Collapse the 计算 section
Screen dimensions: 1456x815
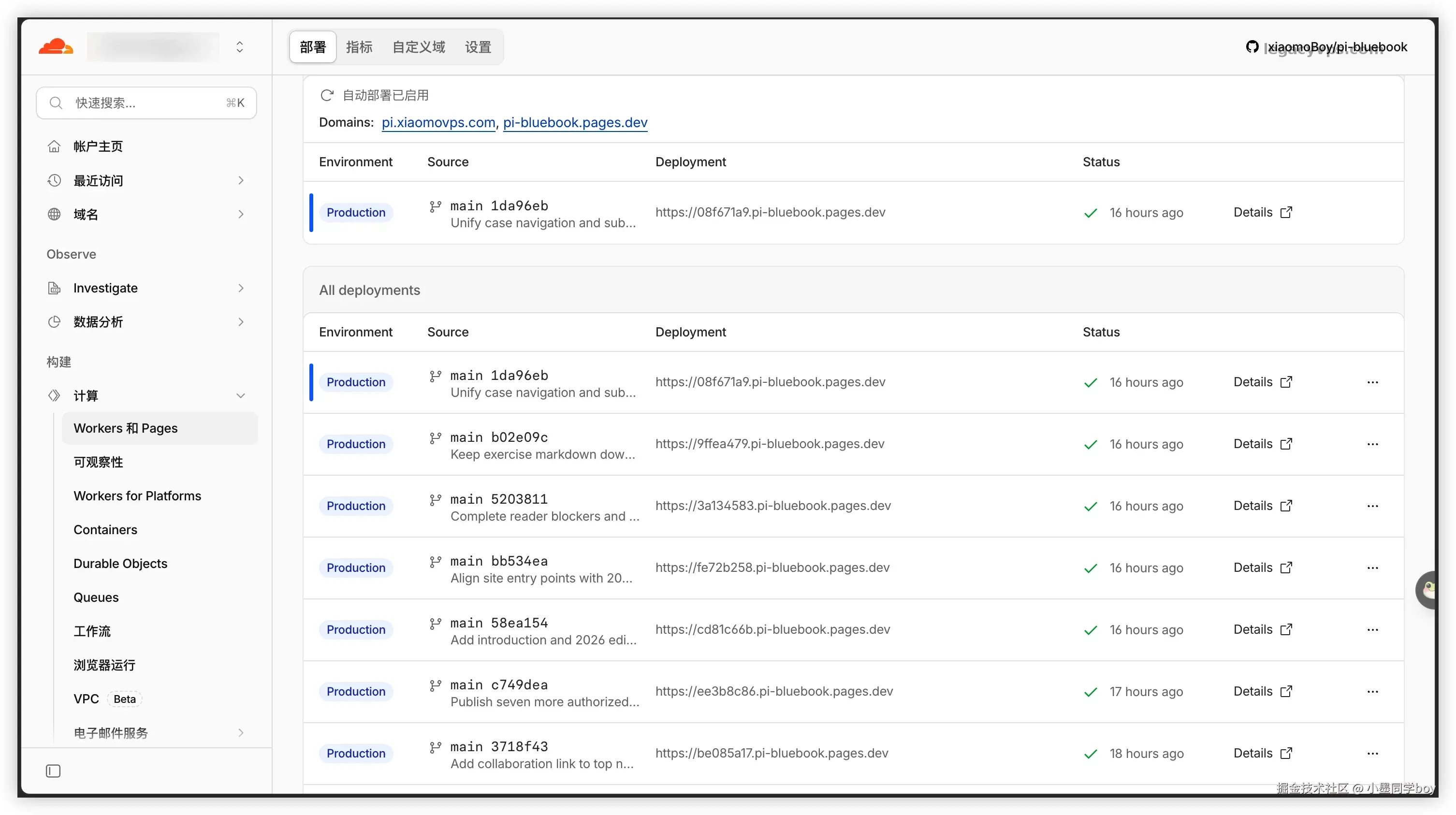[x=241, y=395]
